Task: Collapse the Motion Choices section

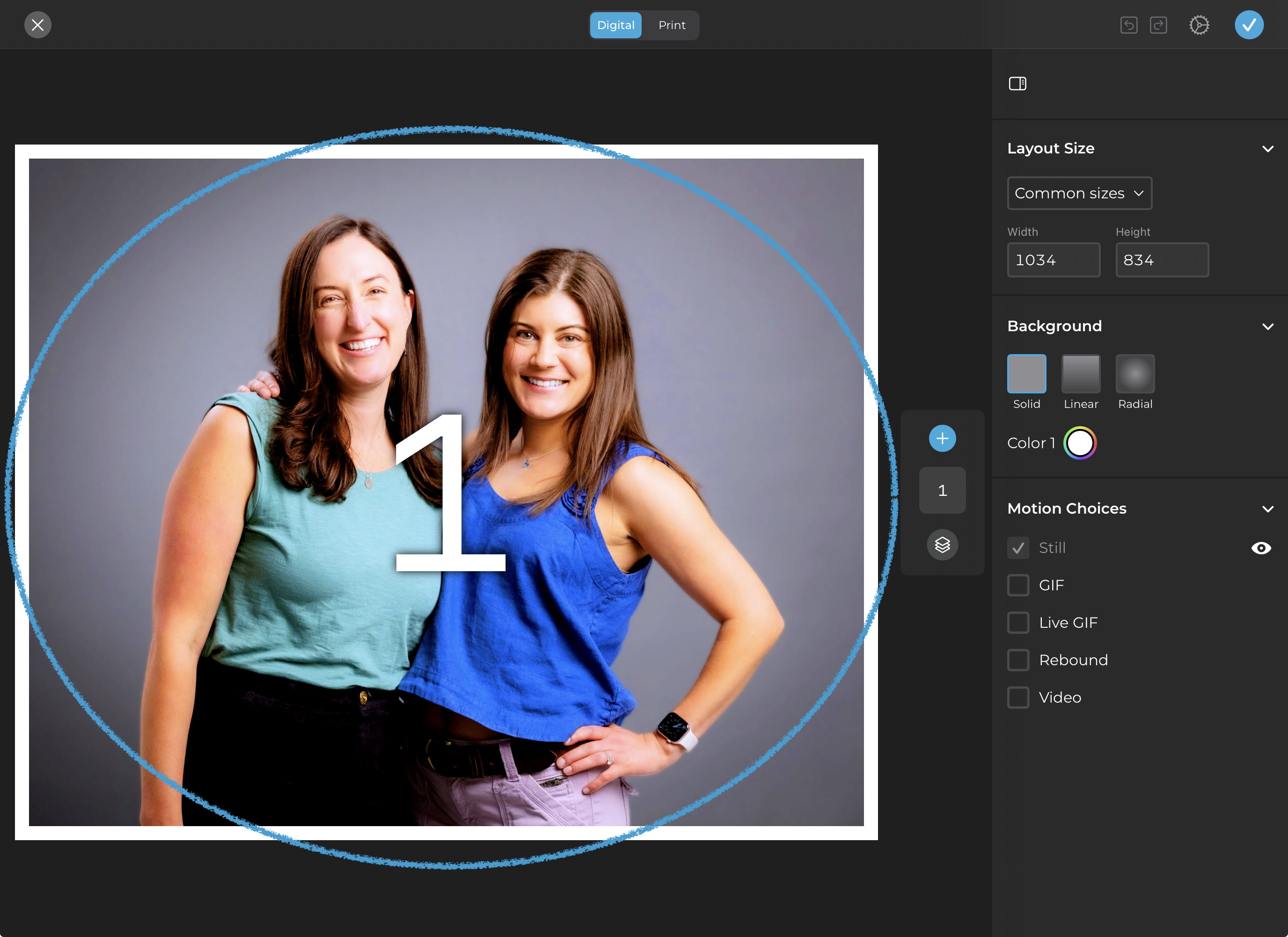Action: [1267, 508]
